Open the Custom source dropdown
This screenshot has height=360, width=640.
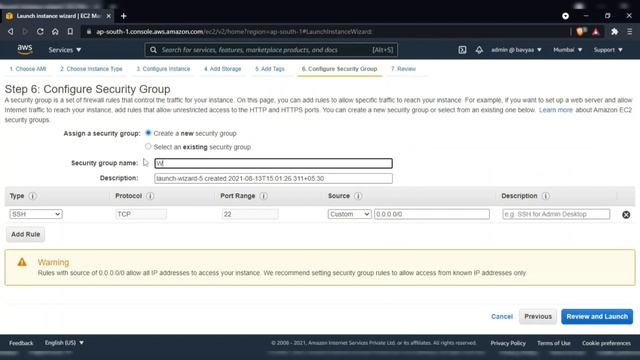[349, 214]
